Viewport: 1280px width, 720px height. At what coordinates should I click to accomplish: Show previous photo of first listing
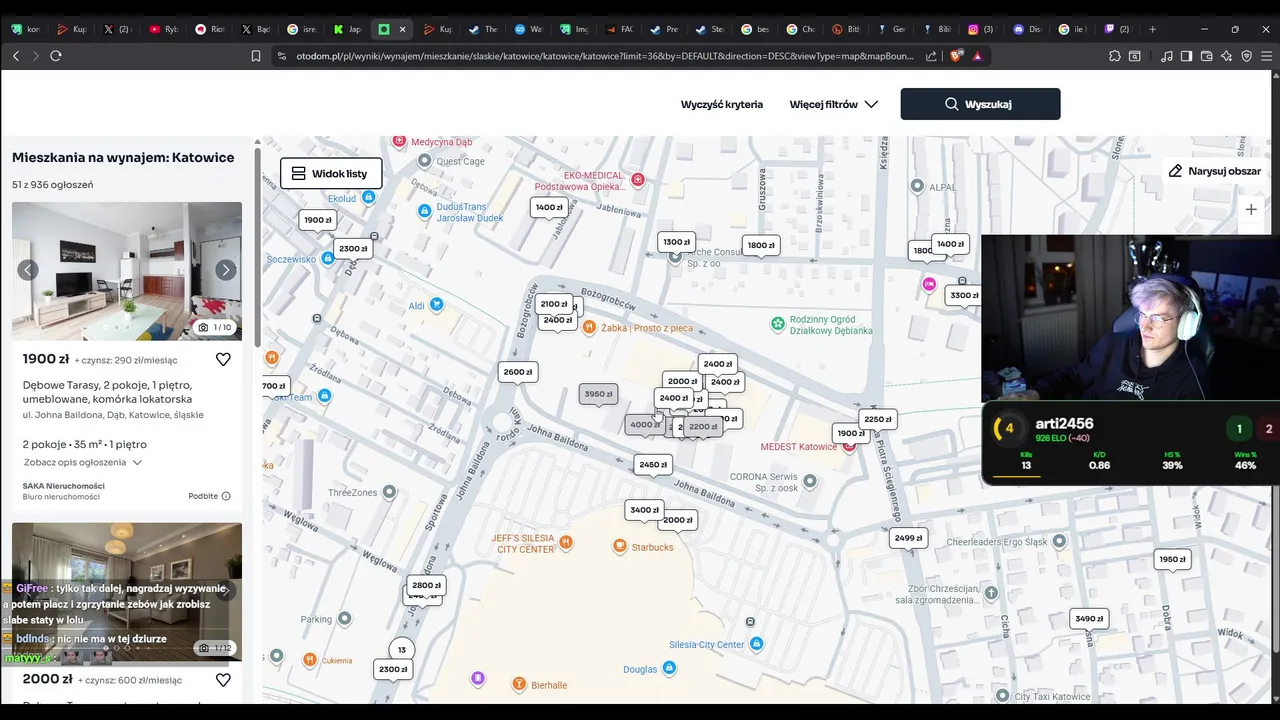coord(28,270)
